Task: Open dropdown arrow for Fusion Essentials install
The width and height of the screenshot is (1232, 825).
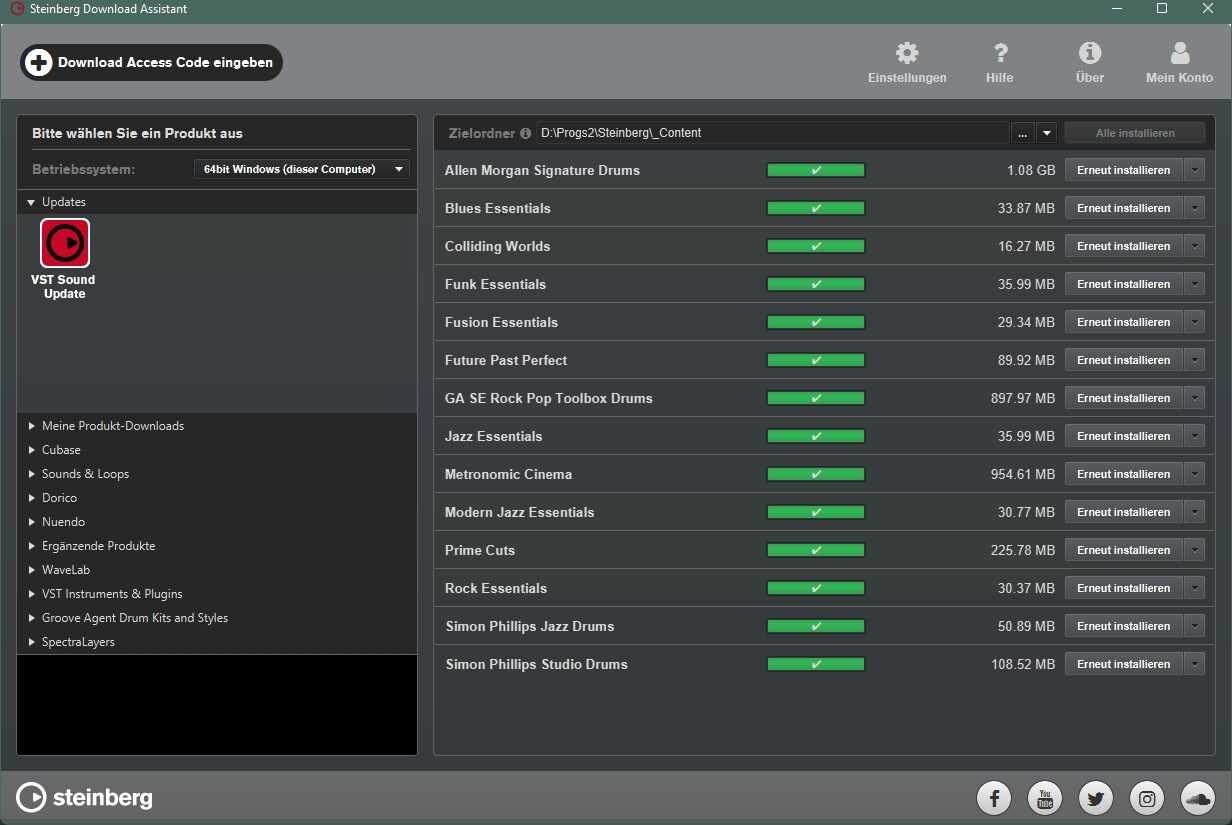Action: coord(1195,322)
